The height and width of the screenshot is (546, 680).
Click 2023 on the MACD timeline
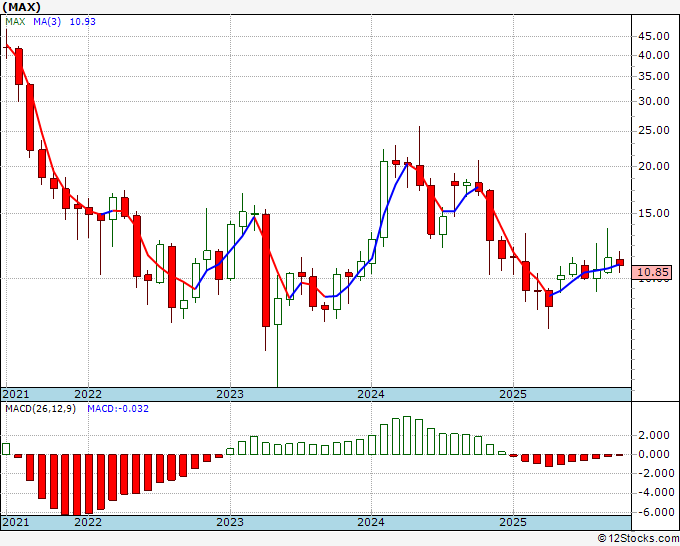230,522
